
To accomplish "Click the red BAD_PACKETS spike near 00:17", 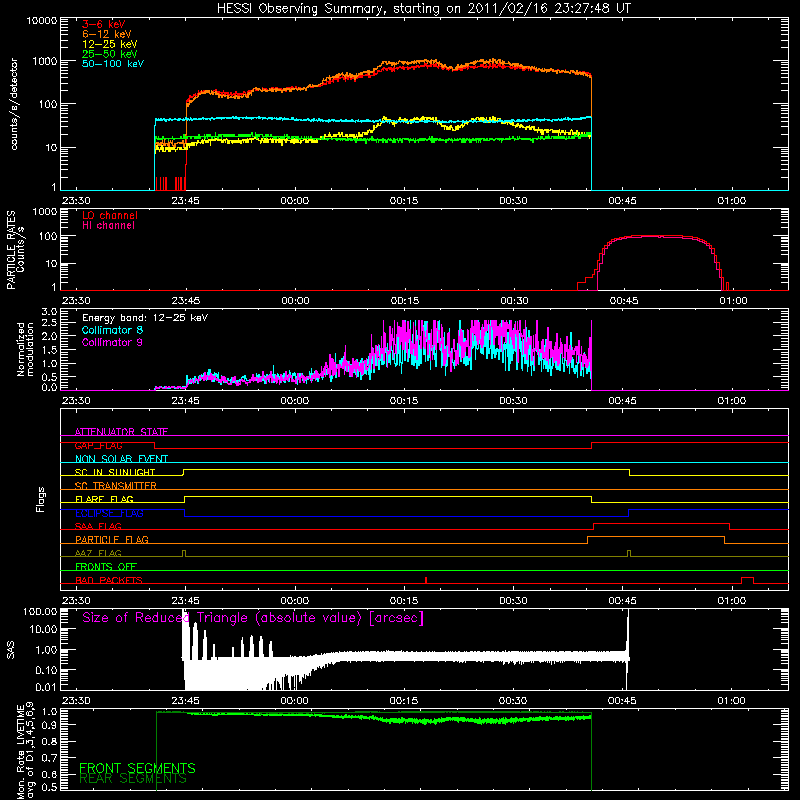I will click(x=426, y=580).
